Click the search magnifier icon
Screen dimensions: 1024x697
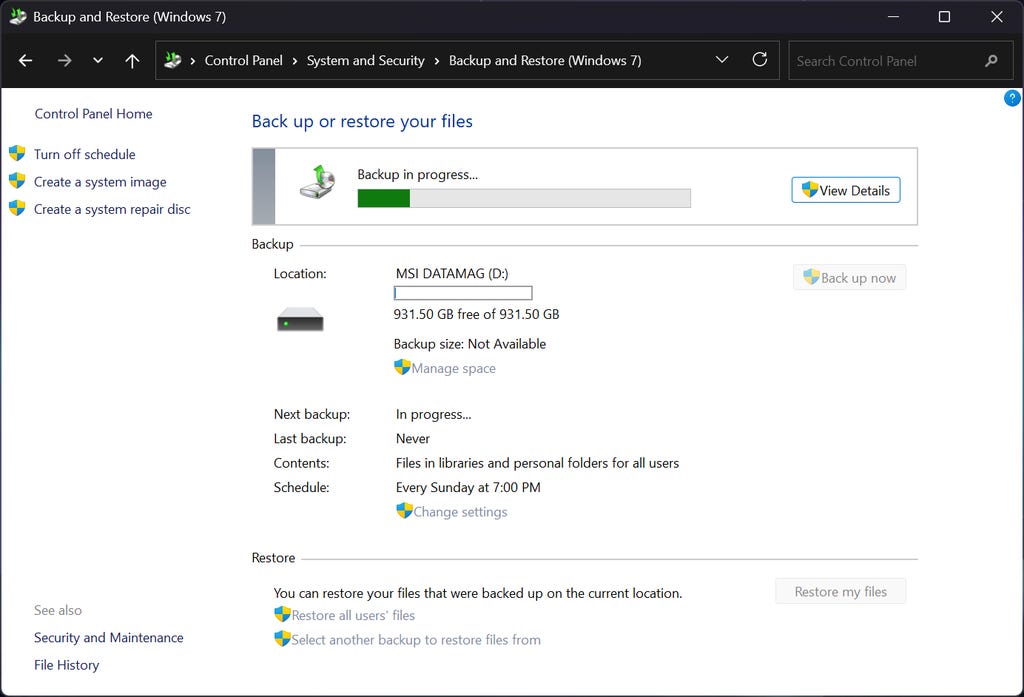pos(991,61)
